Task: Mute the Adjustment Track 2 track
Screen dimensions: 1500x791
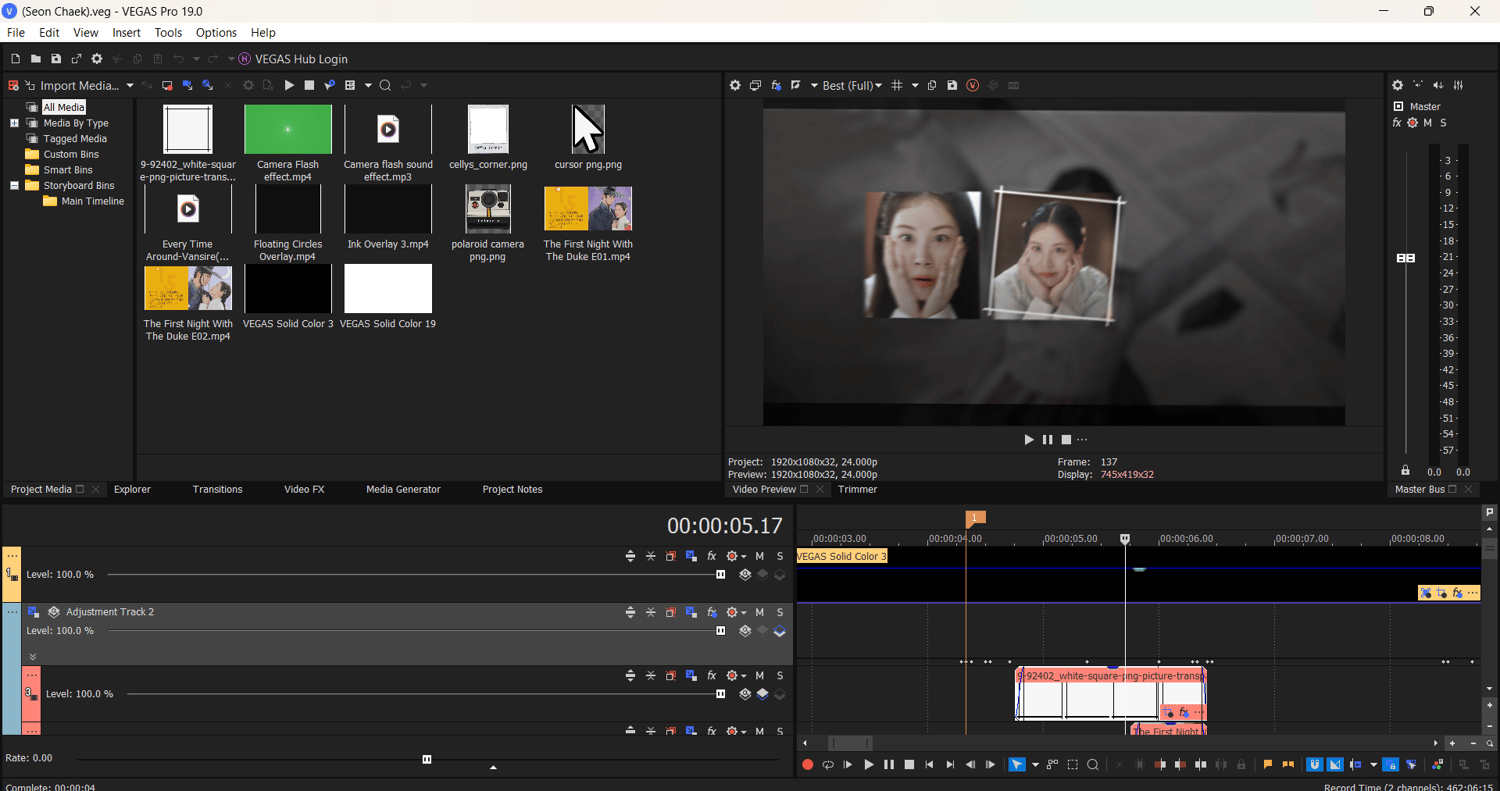Action: click(x=760, y=612)
